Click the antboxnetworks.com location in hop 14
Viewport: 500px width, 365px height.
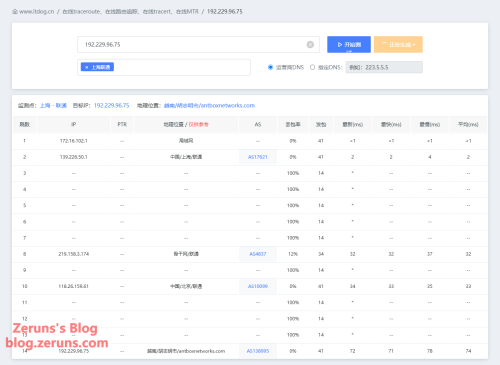[x=186, y=351]
